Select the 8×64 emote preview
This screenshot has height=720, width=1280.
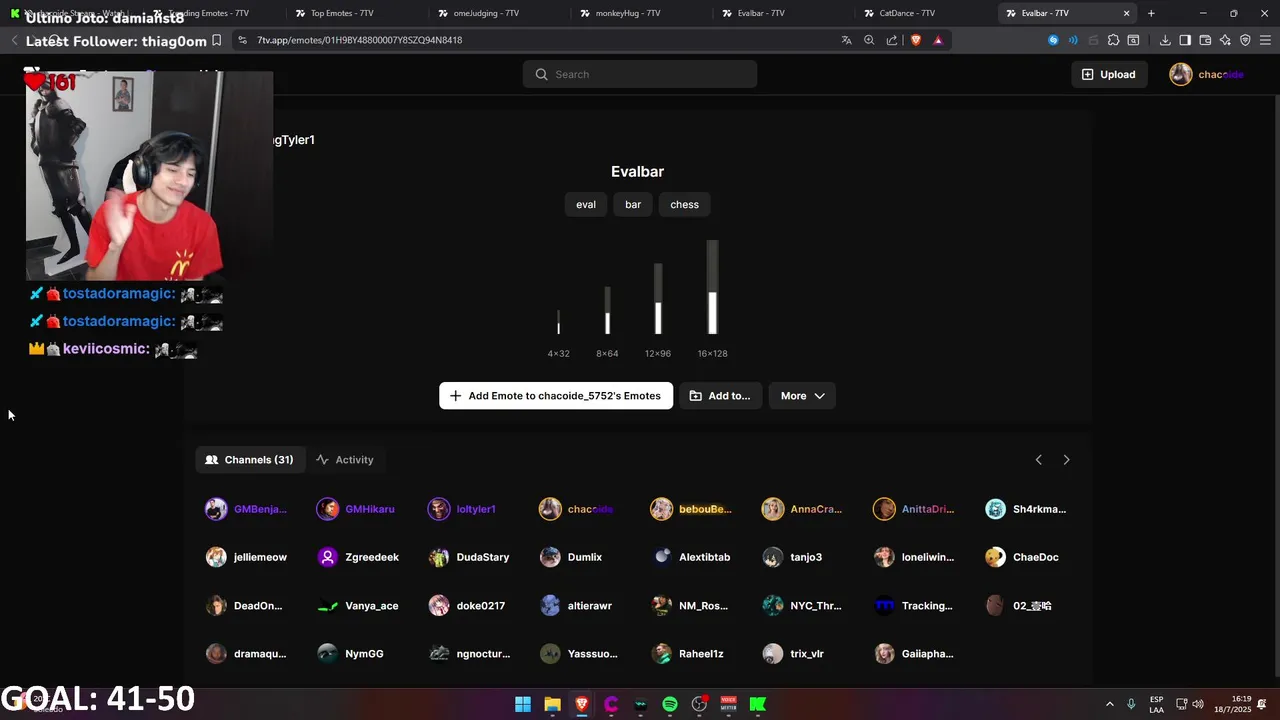point(607,311)
